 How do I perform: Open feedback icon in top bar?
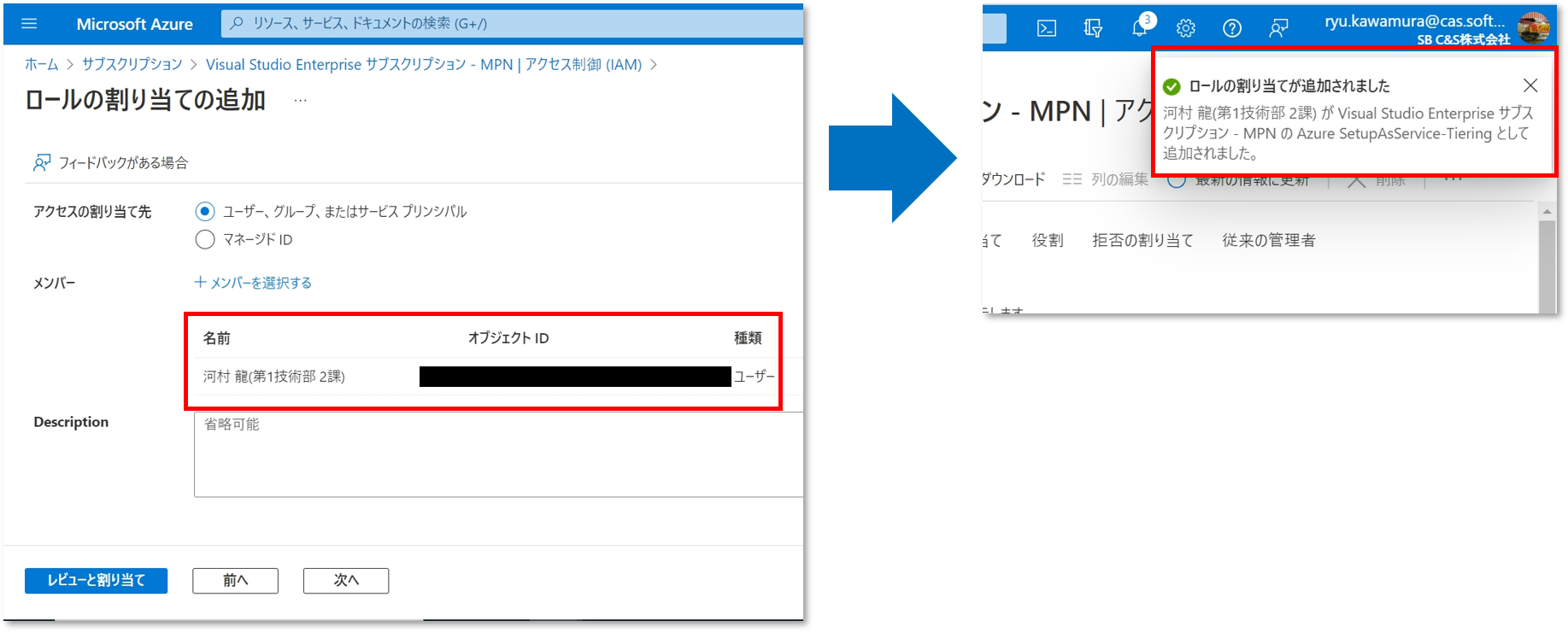tap(1278, 28)
